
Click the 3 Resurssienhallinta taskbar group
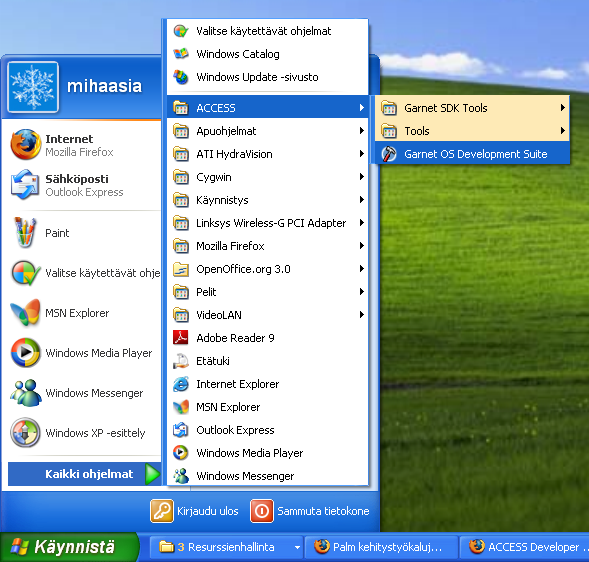227,547
